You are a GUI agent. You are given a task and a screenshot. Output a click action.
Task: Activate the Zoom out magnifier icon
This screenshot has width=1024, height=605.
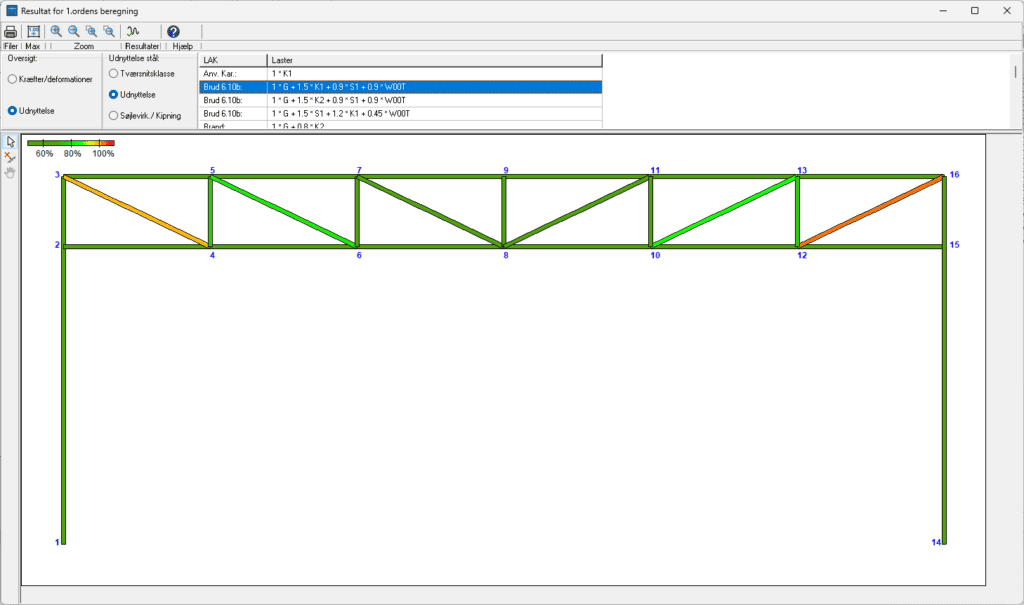(72, 31)
